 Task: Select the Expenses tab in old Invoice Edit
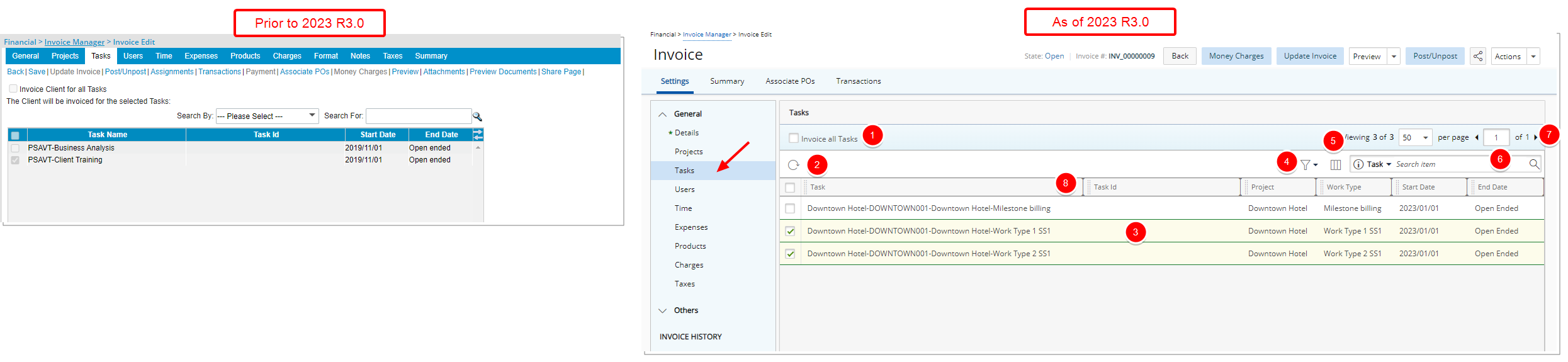pyautogui.click(x=201, y=56)
